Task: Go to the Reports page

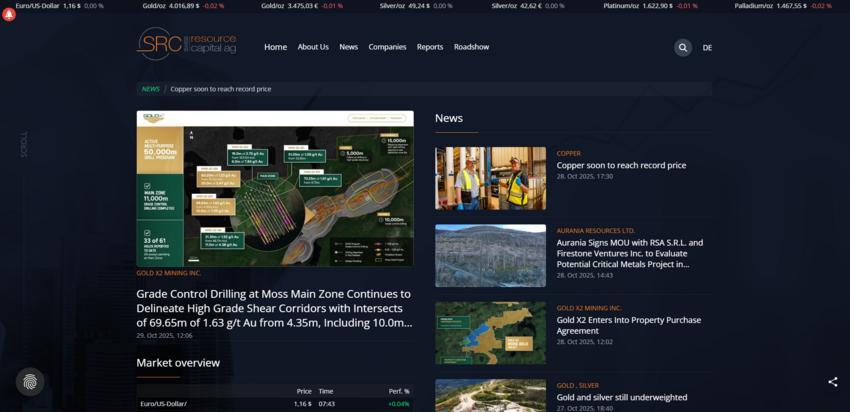Action: coord(430,47)
